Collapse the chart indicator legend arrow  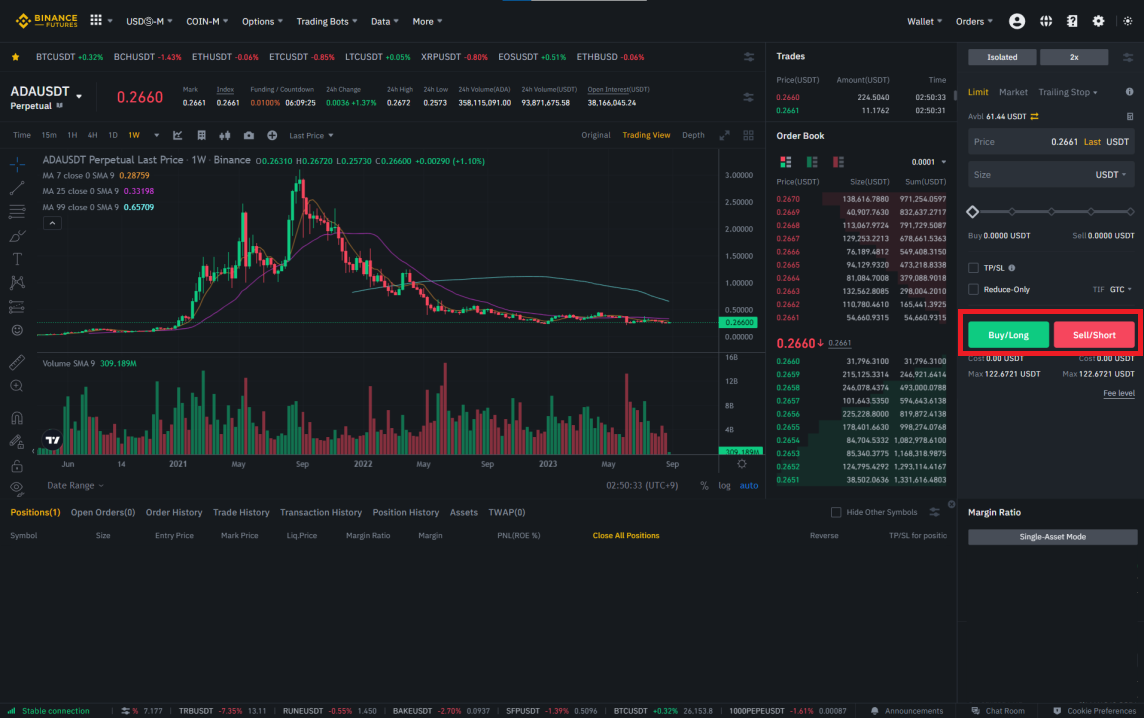(52, 223)
